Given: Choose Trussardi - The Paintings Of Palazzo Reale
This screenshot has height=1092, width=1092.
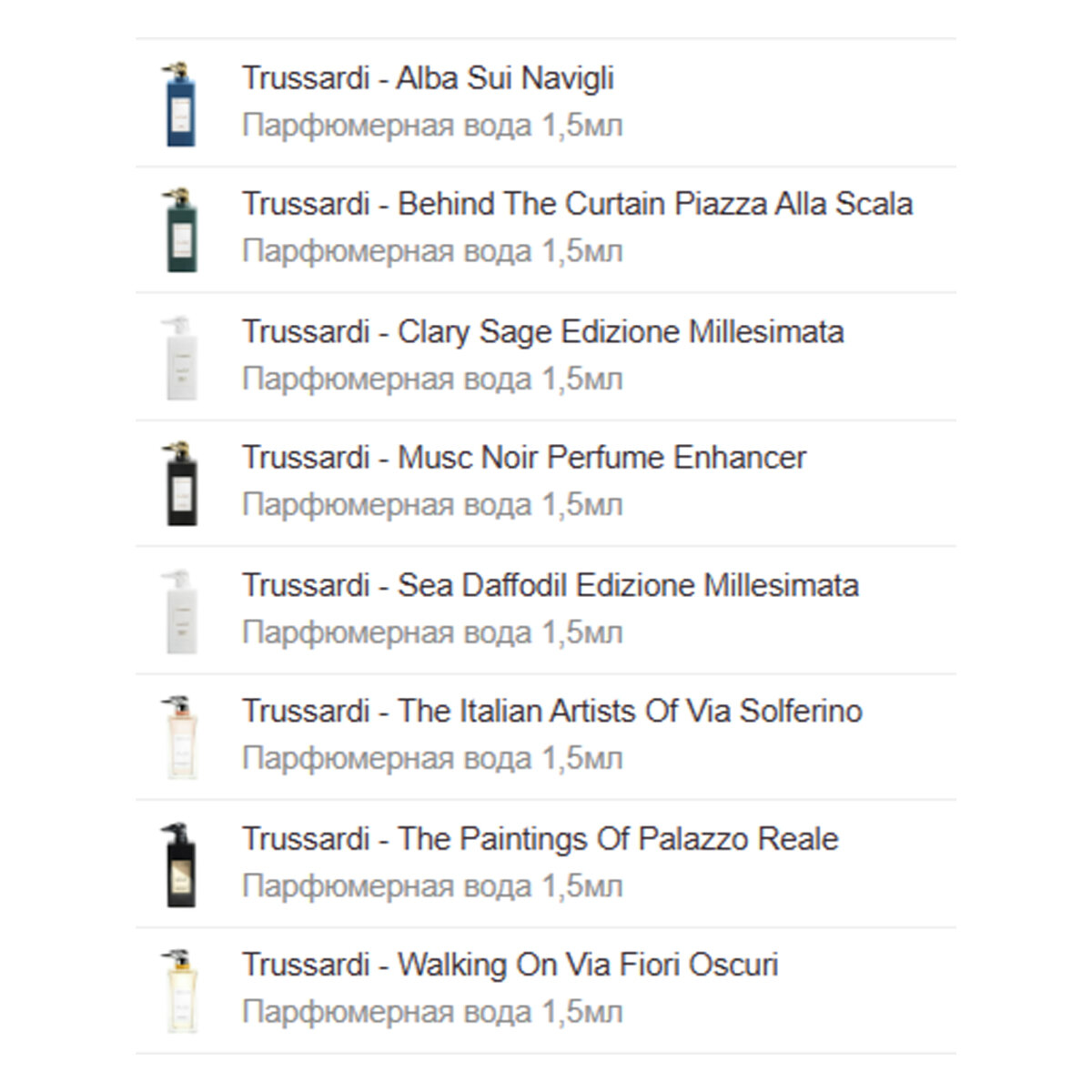Looking at the screenshot, I should tap(540, 839).
